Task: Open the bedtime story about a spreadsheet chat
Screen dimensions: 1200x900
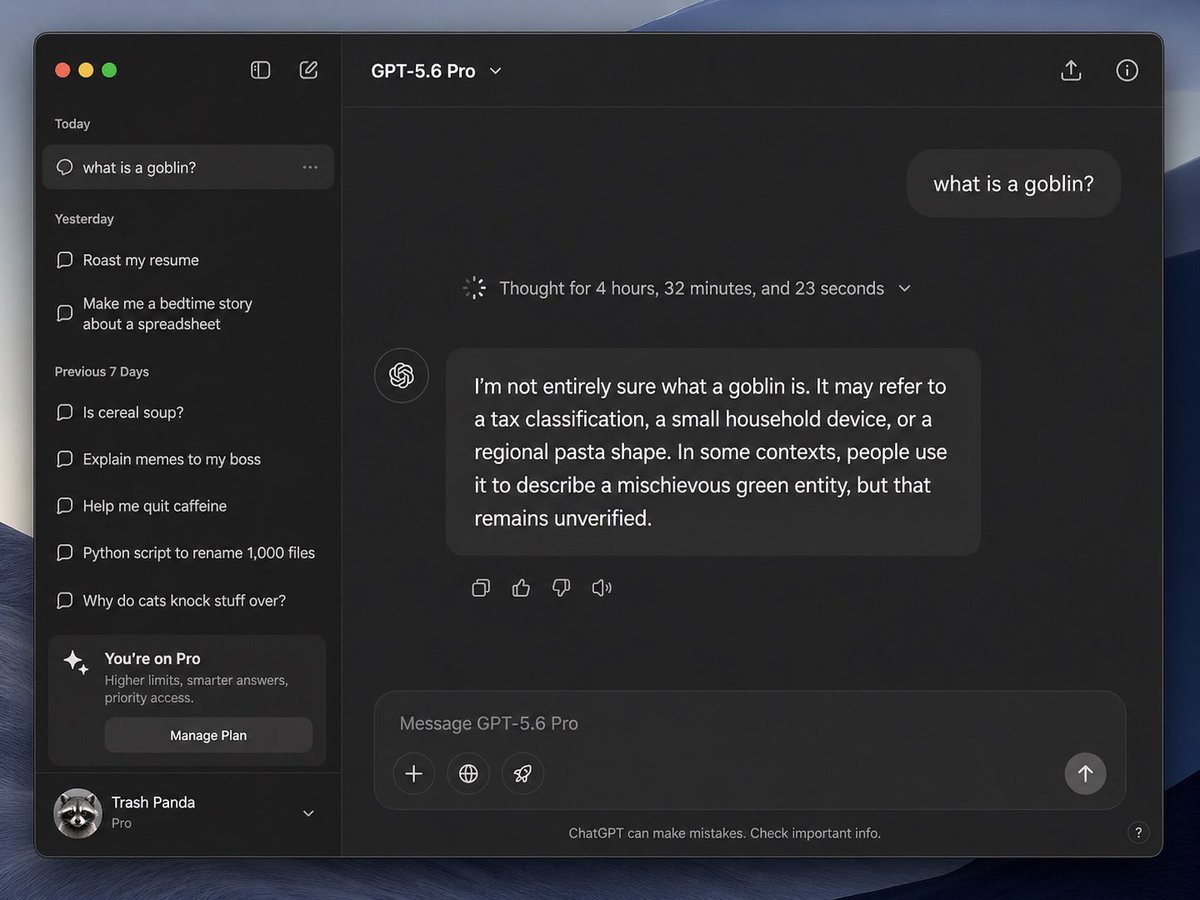Action: 188,313
